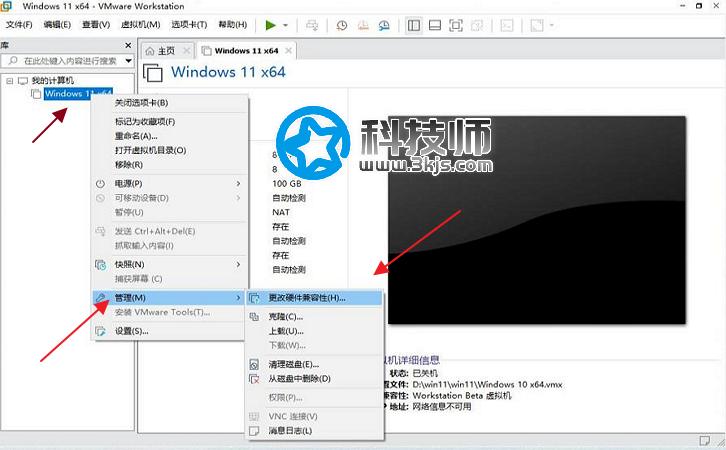Click the revert to snapshot toolbar icon
Viewport: 726px width, 450px height.
[x=363, y=25]
